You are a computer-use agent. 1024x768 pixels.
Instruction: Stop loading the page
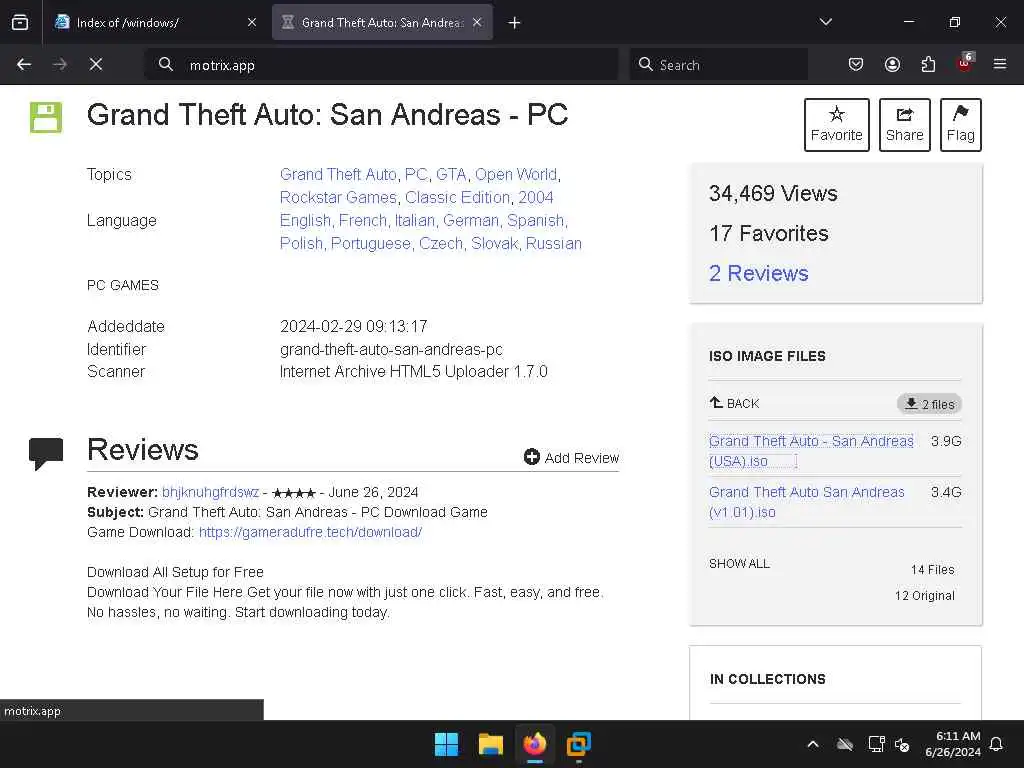coord(96,65)
